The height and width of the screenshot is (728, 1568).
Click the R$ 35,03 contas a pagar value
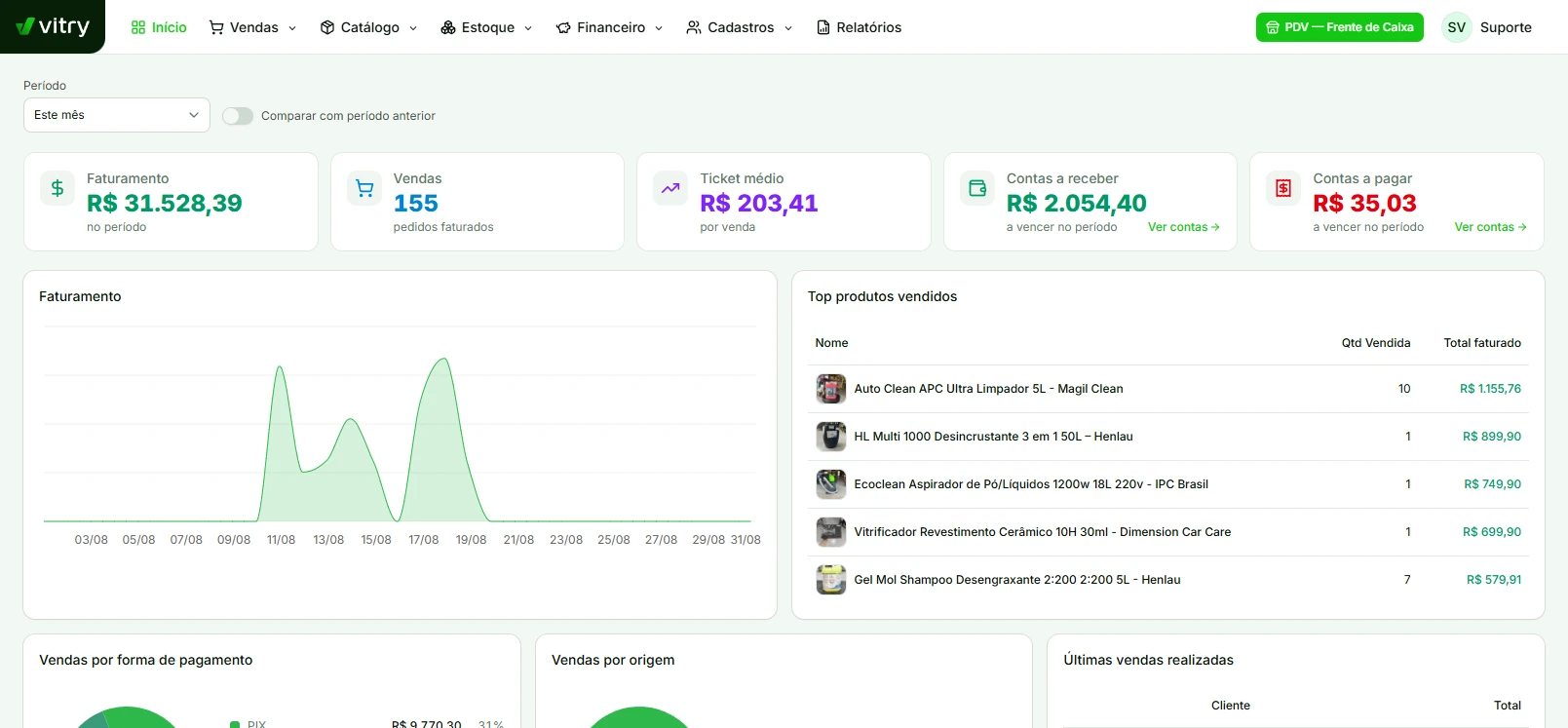click(x=1364, y=204)
